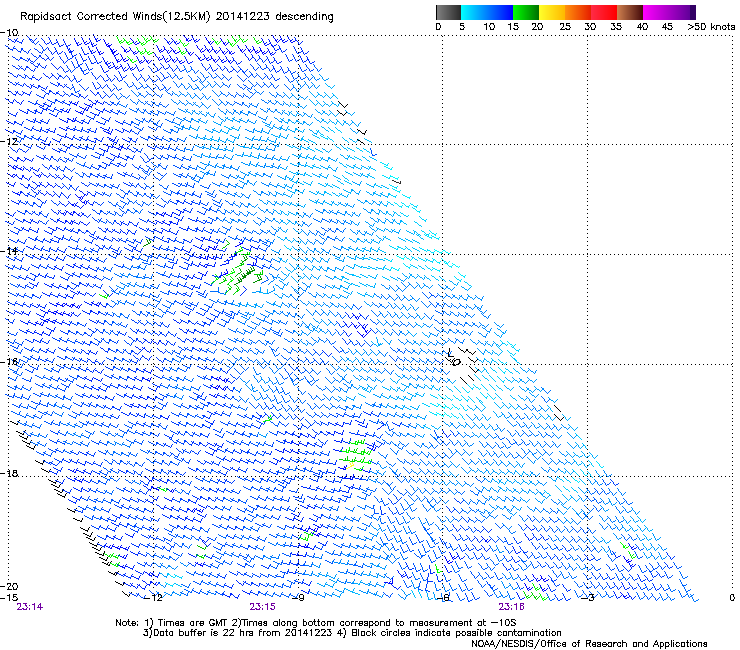Image resolution: width=740 pixels, height=650 pixels.
Task: Click the 'NOAA/NESDIS/Office of Research and Applications' credit
Action: pos(589,644)
